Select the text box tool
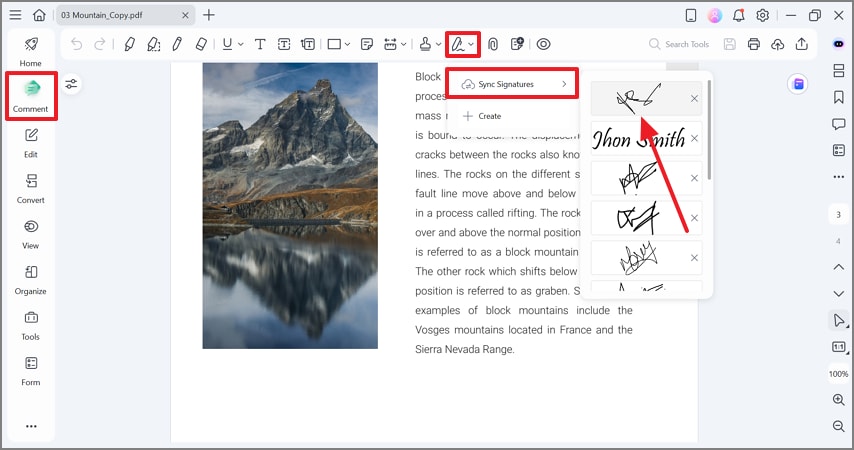Image resolution: width=854 pixels, height=450 pixels. (284, 44)
